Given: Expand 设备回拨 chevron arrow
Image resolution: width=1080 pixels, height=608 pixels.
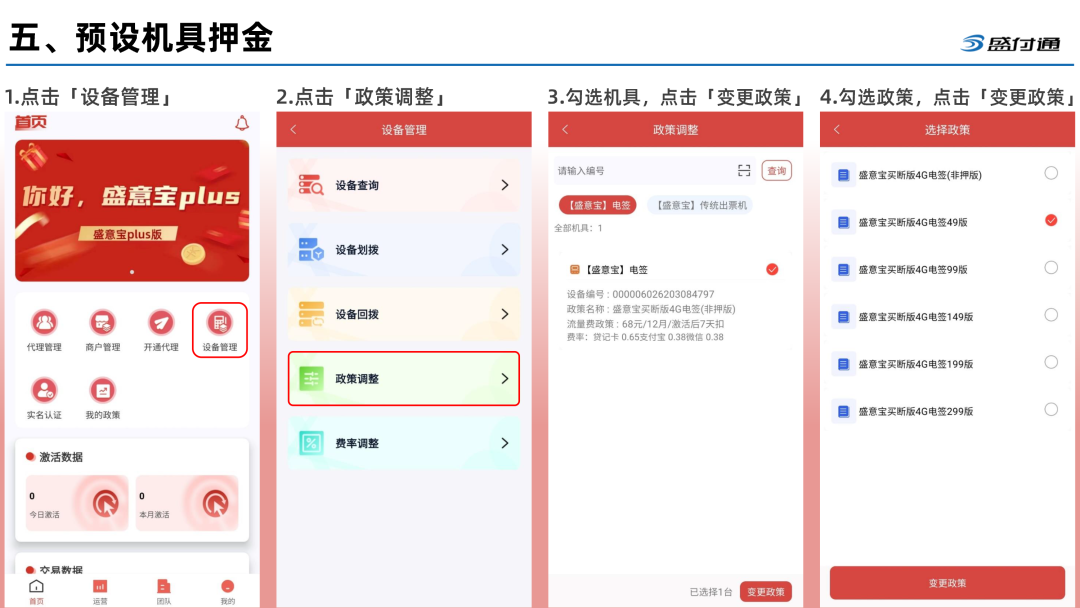Looking at the screenshot, I should [505, 314].
